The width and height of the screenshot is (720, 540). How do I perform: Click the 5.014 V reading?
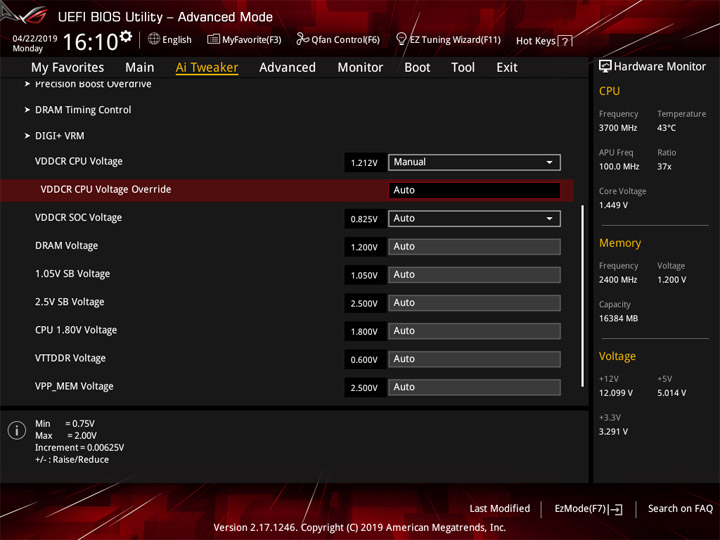672,393
